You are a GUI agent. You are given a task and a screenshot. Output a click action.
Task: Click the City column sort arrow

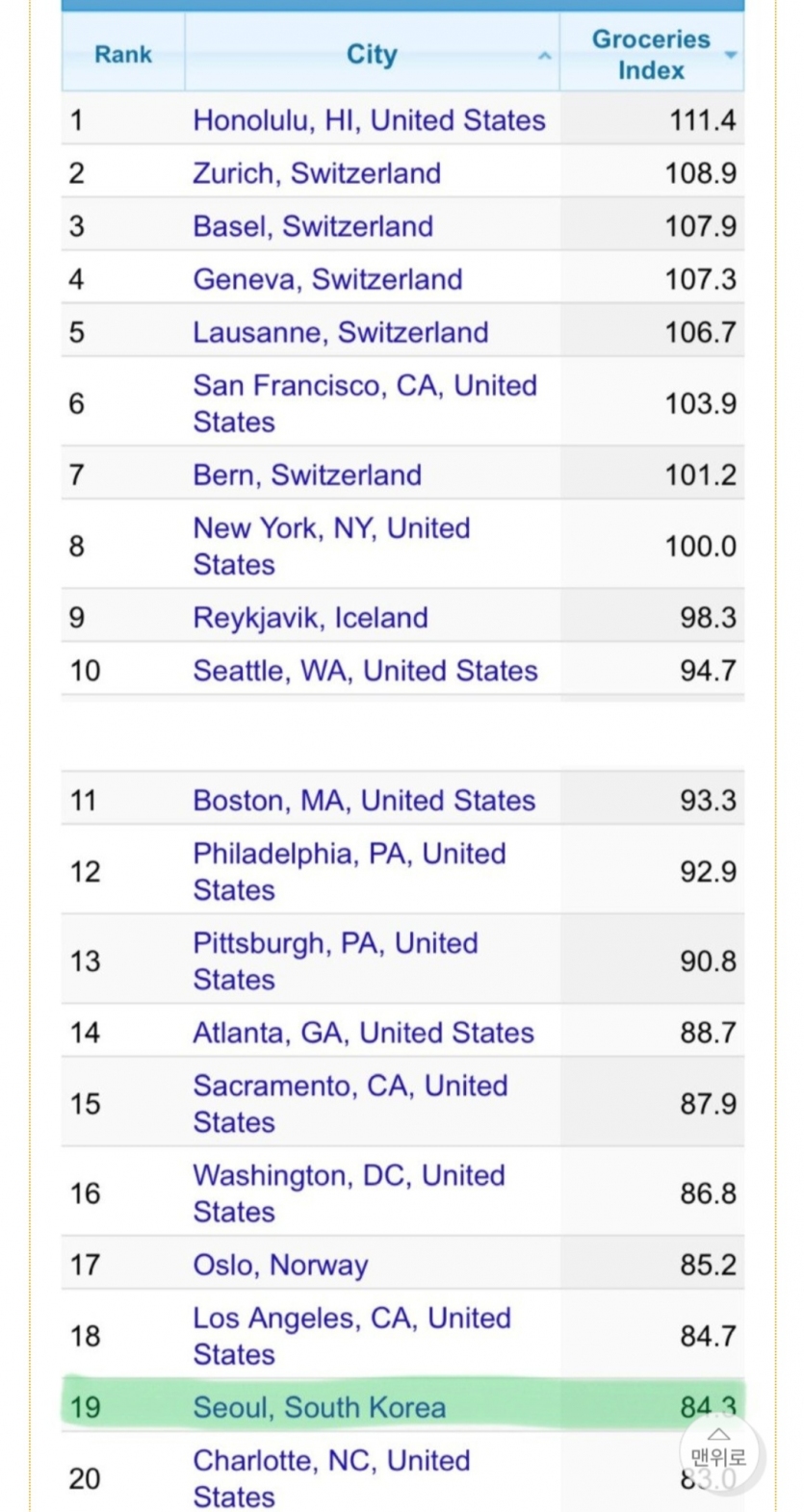pyautogui.click(x=545, y=56)
